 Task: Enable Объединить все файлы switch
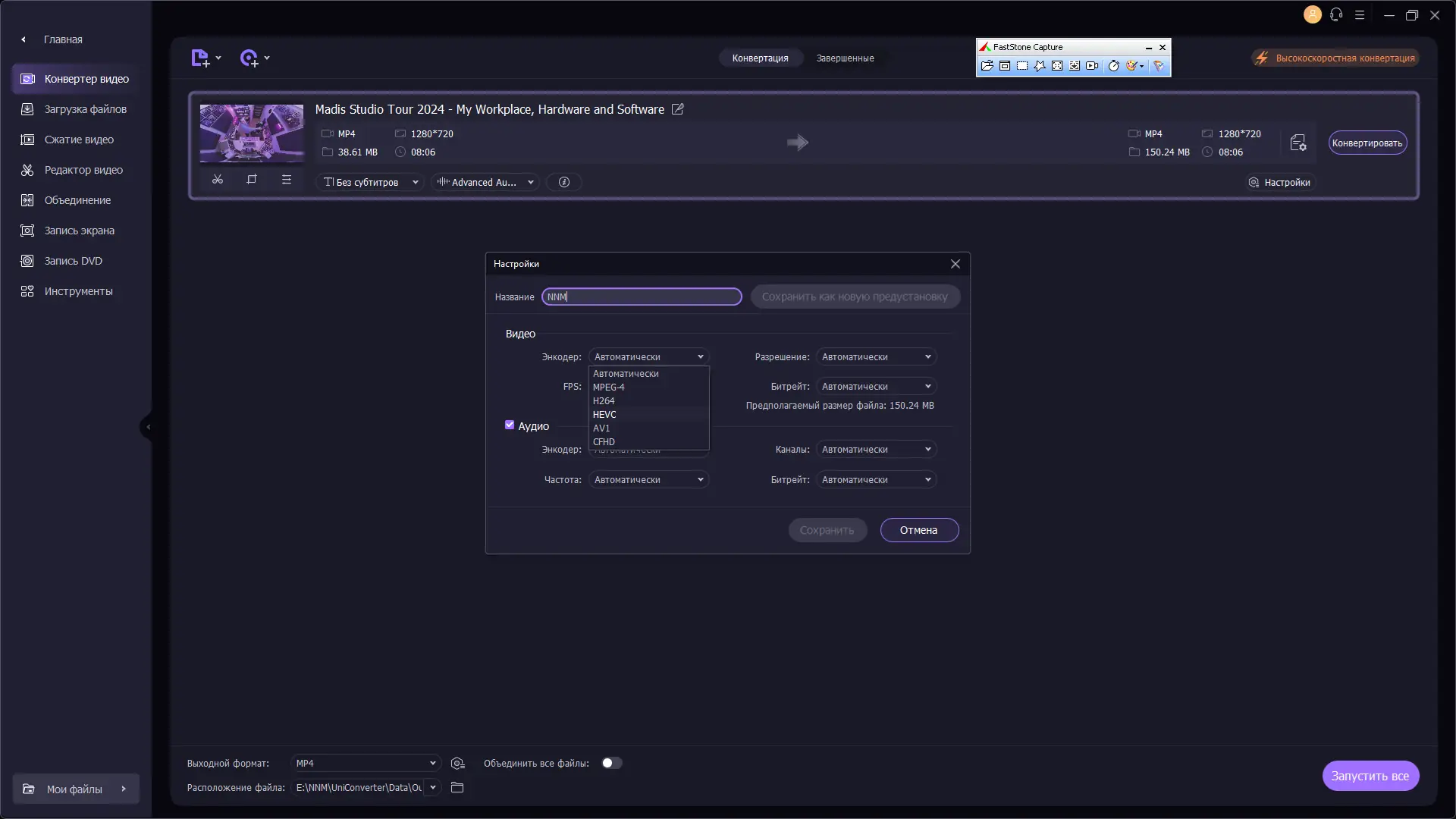611,763
